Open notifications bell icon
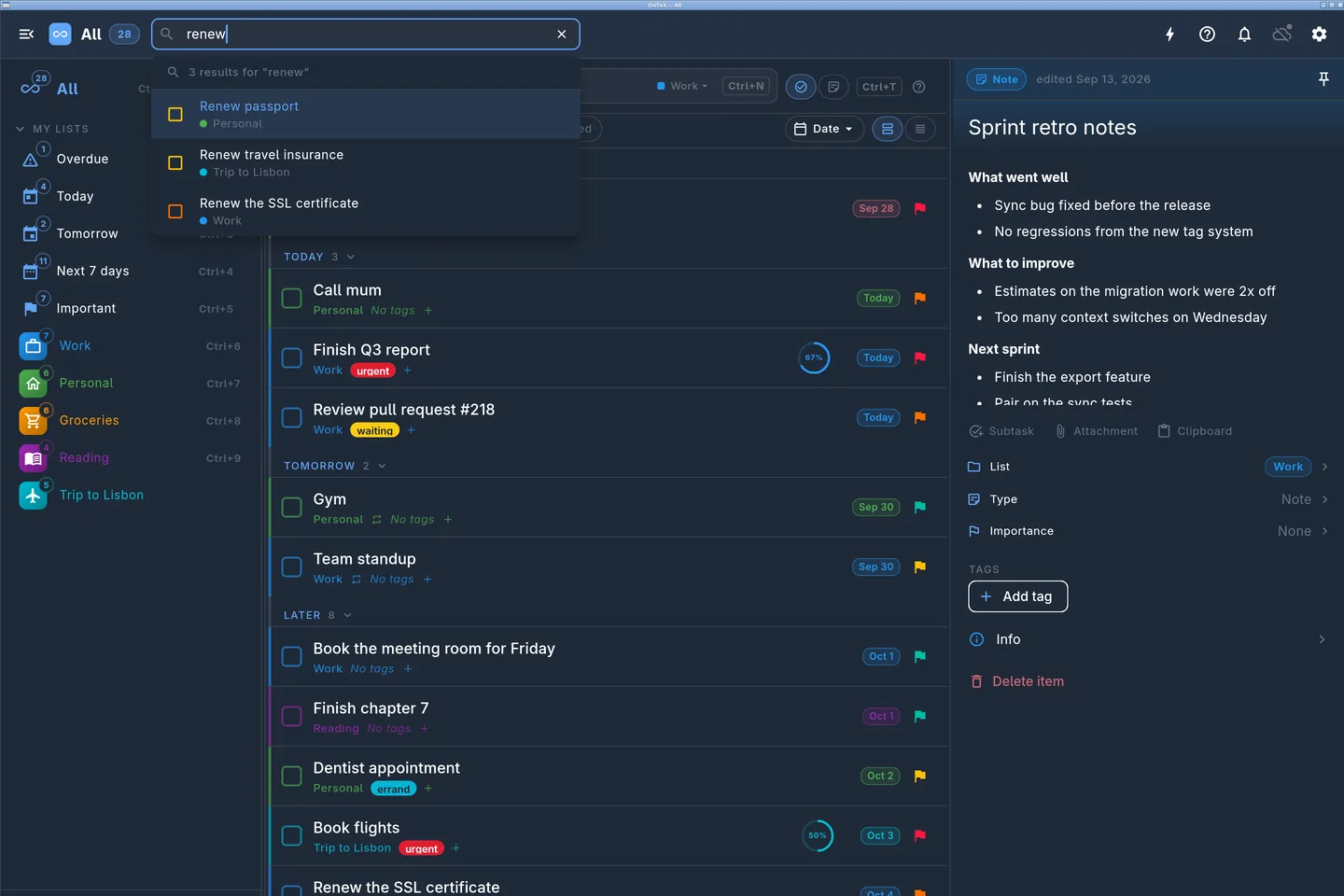Image resolution: width=1344 pixels, height=896 pixels. click(1244, 35)
